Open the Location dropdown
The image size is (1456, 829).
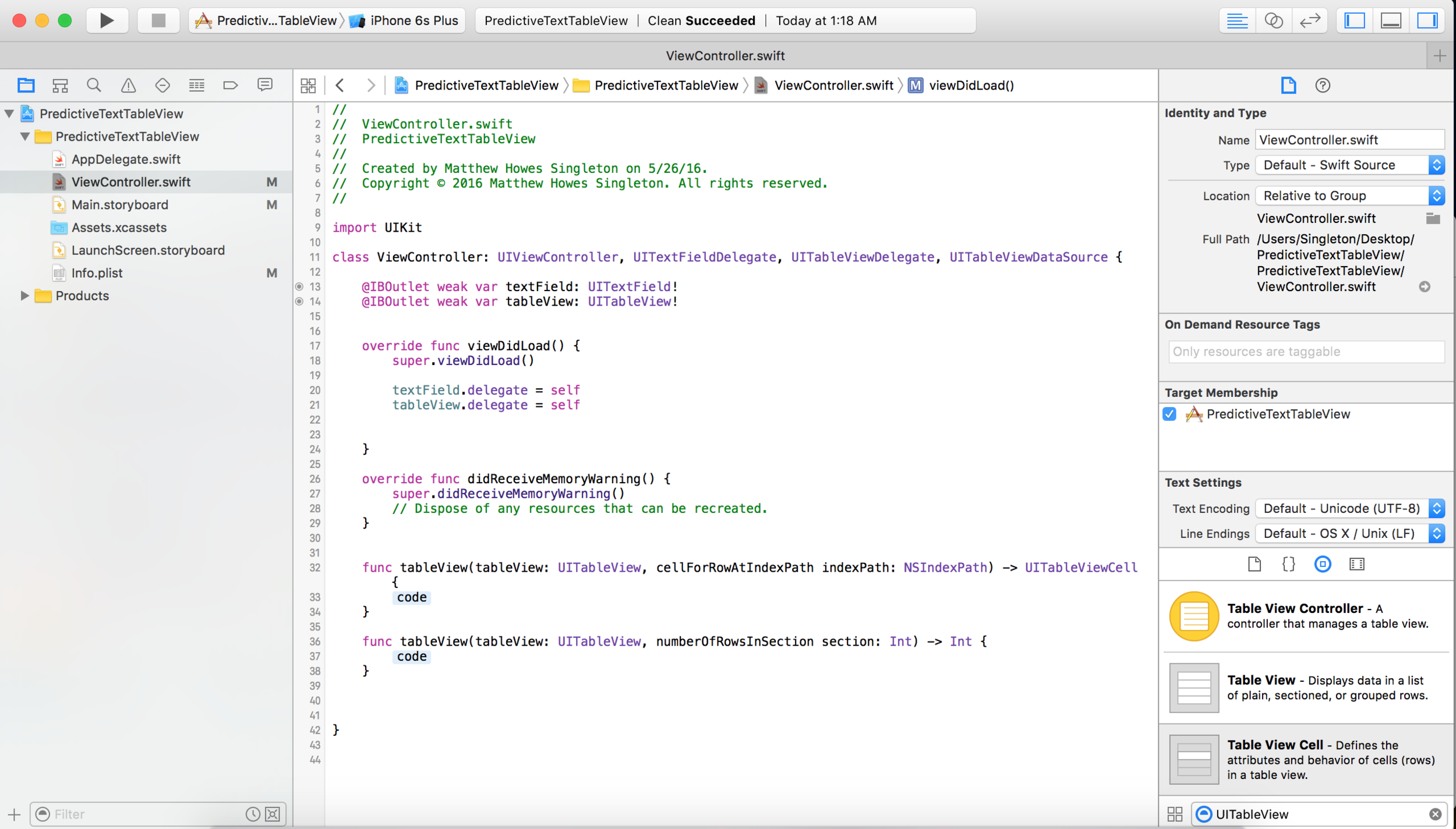[1350, 196]
